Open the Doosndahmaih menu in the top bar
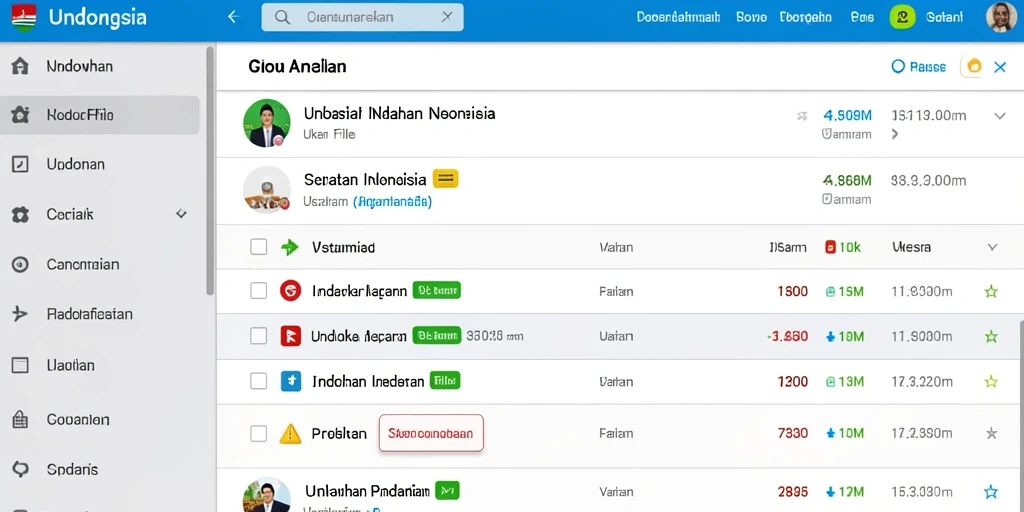The height and width of the screenshot is (512, 1024). point(678,17)
